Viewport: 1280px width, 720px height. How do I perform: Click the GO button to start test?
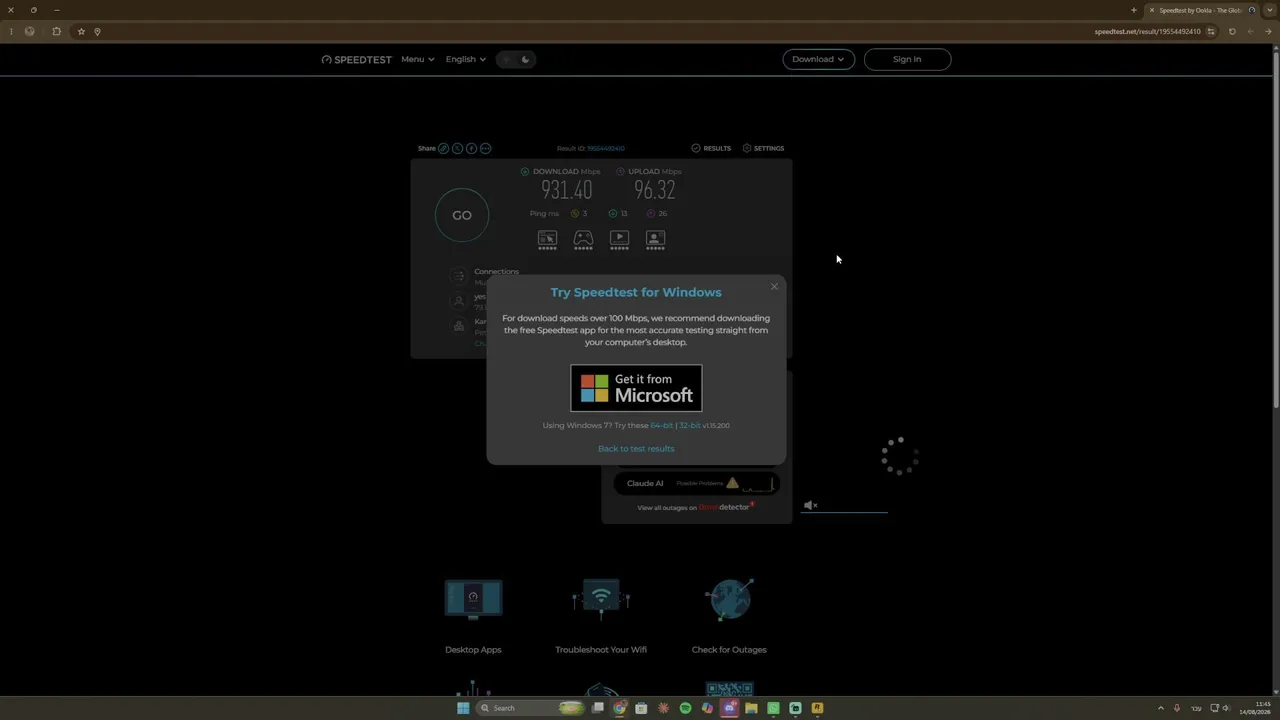point(462,215)
